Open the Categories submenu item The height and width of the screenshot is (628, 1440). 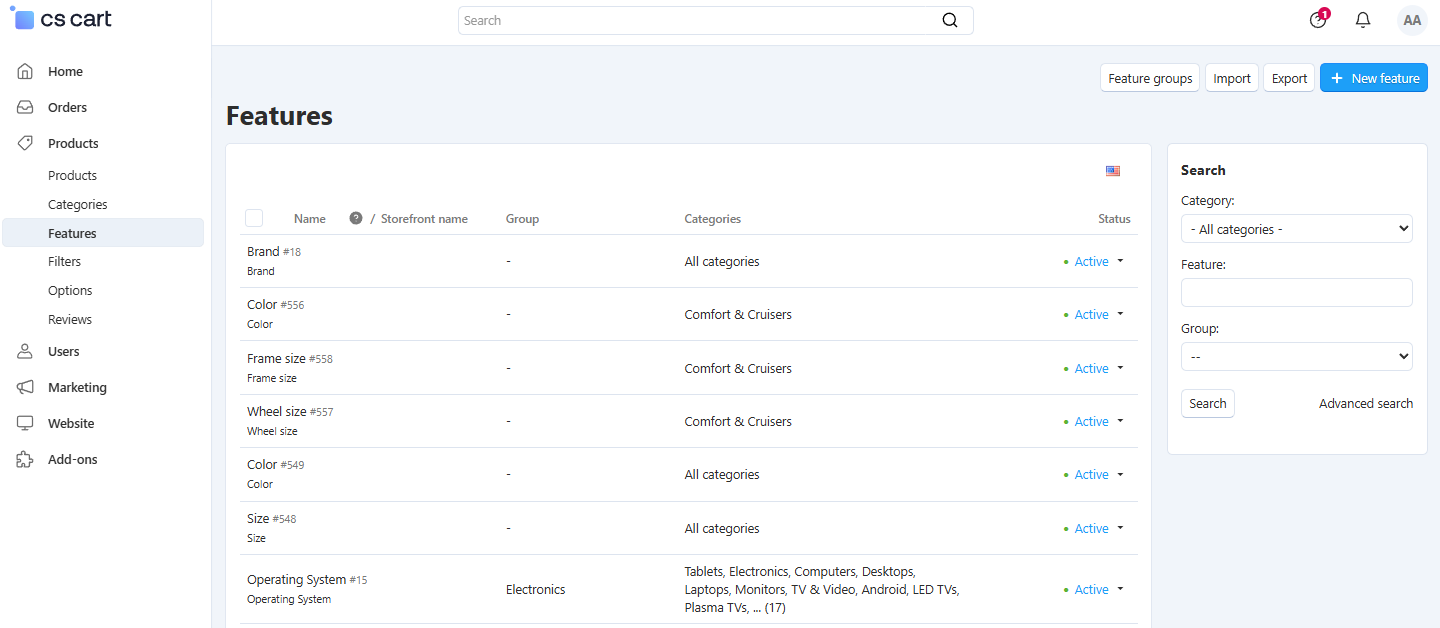coord(77,204)
